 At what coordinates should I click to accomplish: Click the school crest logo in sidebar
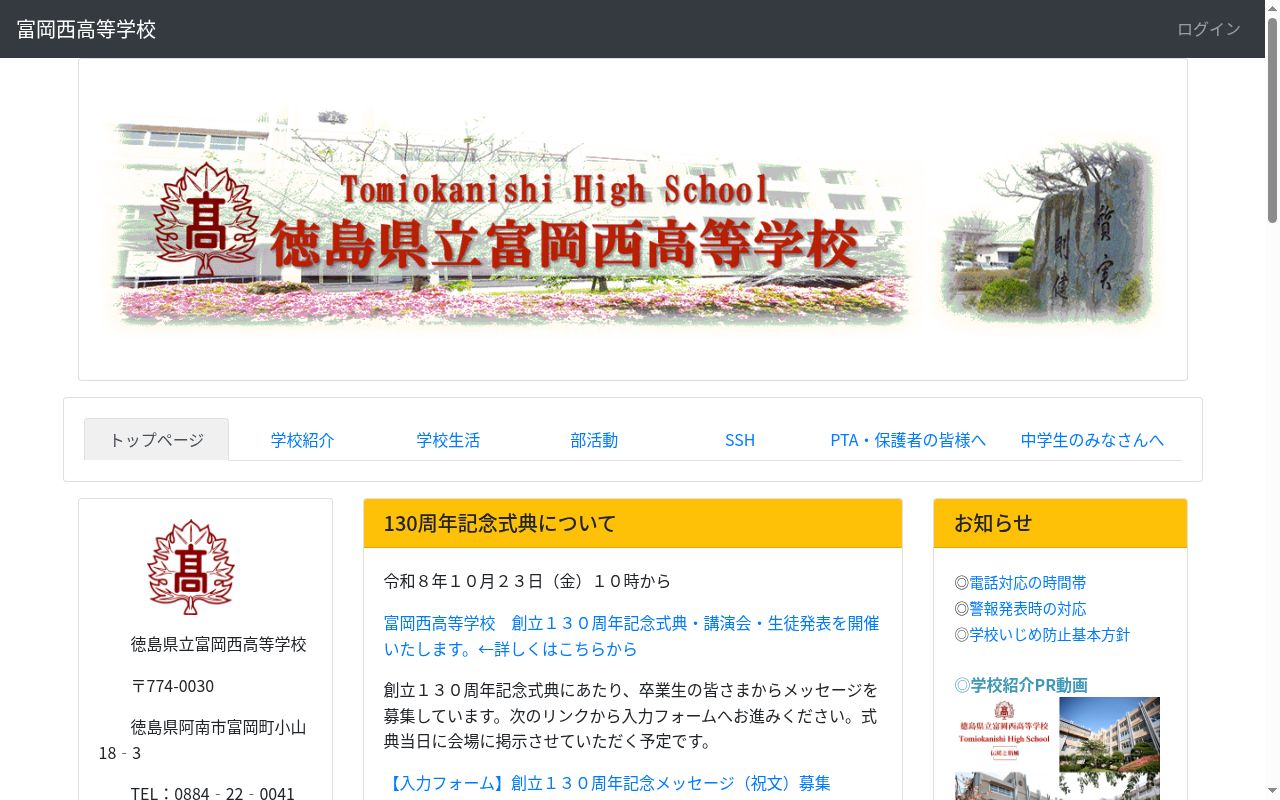[190, 567]
